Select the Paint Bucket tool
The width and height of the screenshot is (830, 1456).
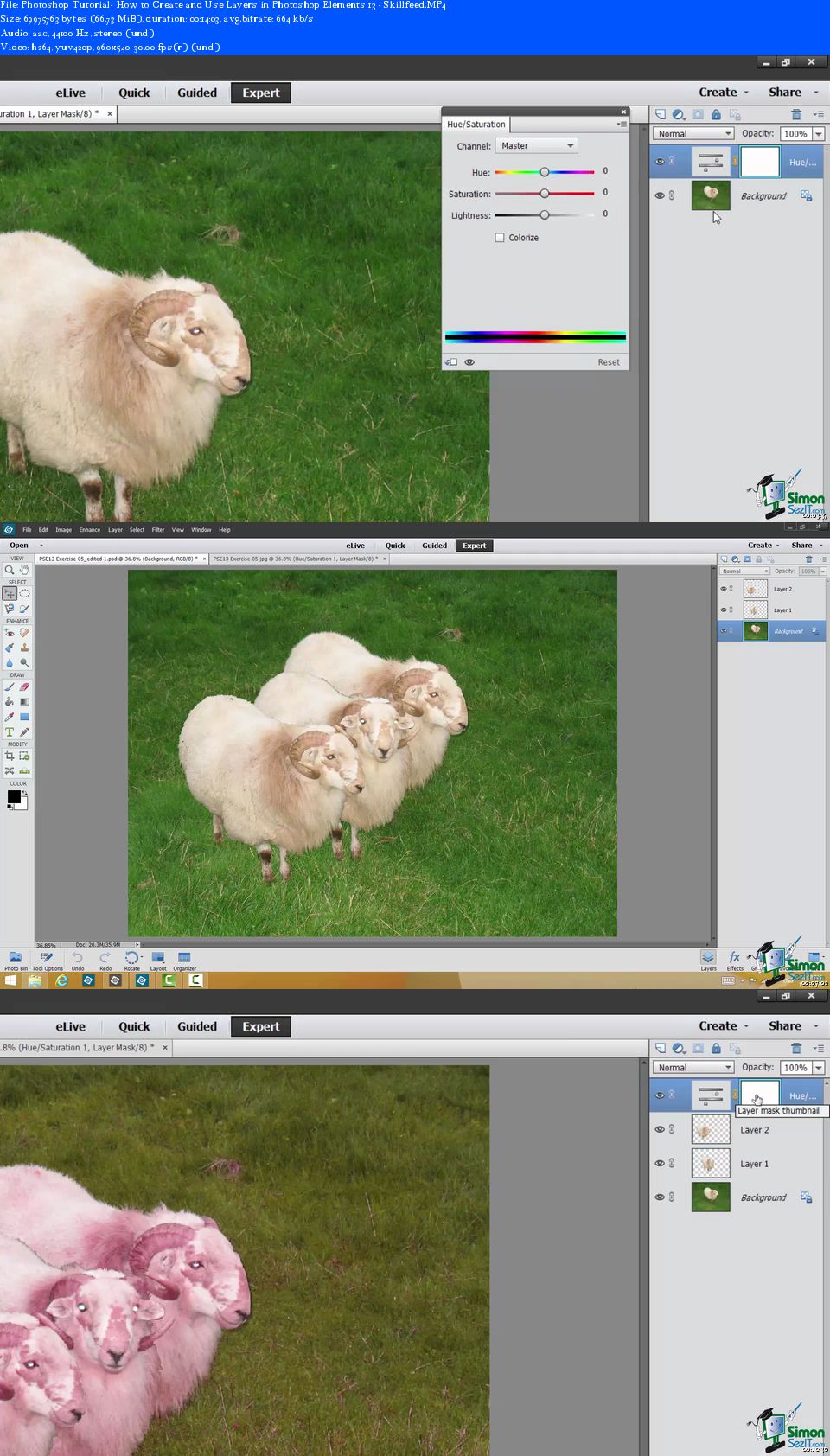tap(10, 702)
